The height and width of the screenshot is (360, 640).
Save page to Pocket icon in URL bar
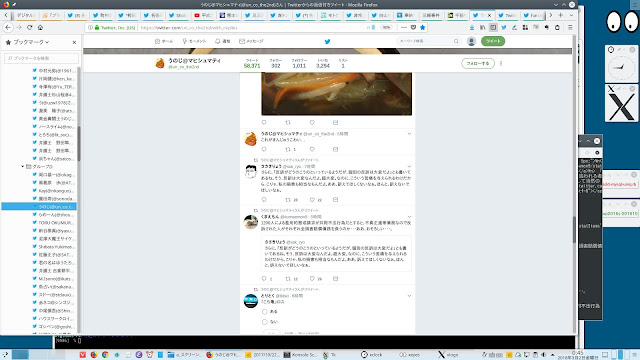(413, 27)
